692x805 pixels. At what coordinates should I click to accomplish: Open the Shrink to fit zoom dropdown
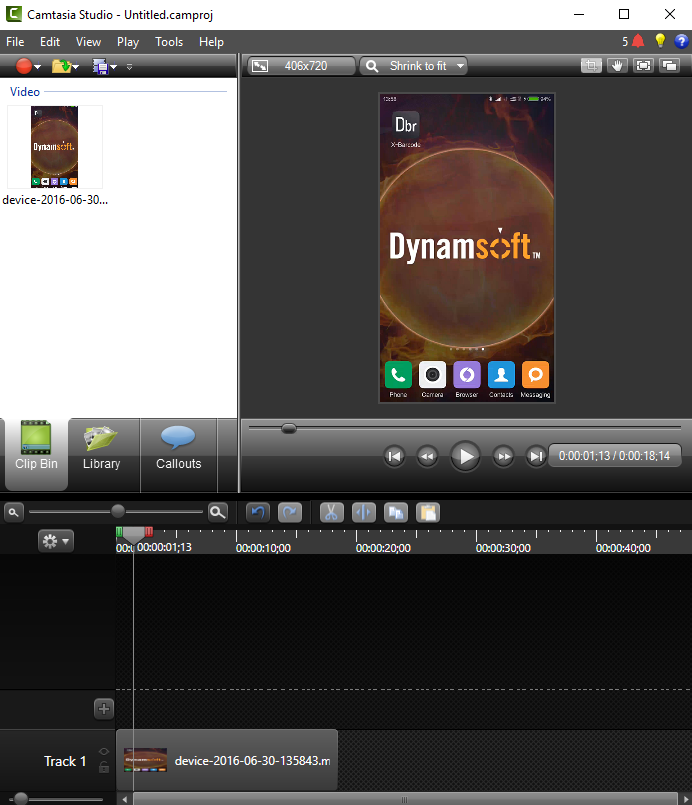pyautogui.click(x=414, y=66)
